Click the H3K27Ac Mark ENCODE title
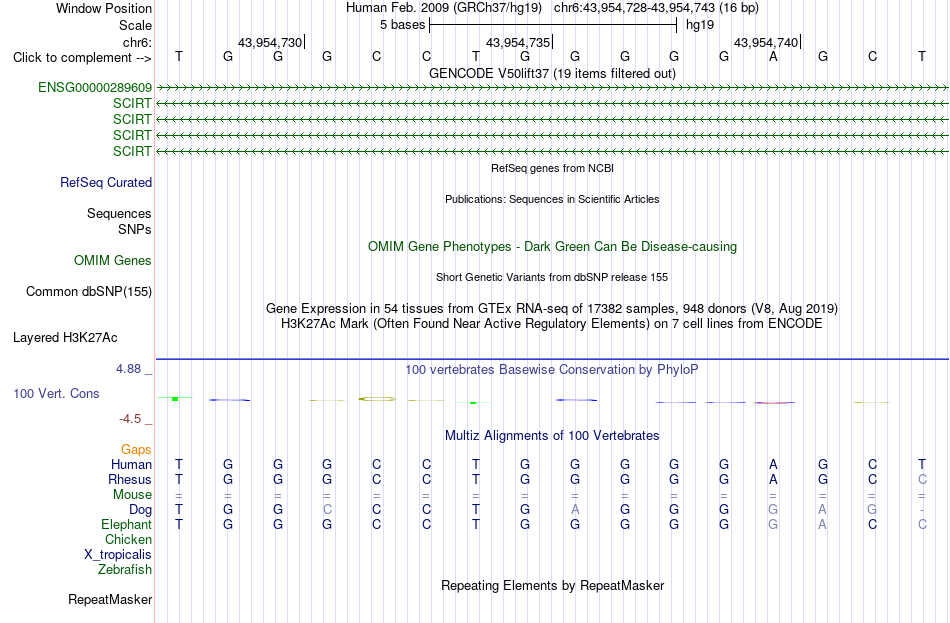The image size is (950, 623). point(552,324)
